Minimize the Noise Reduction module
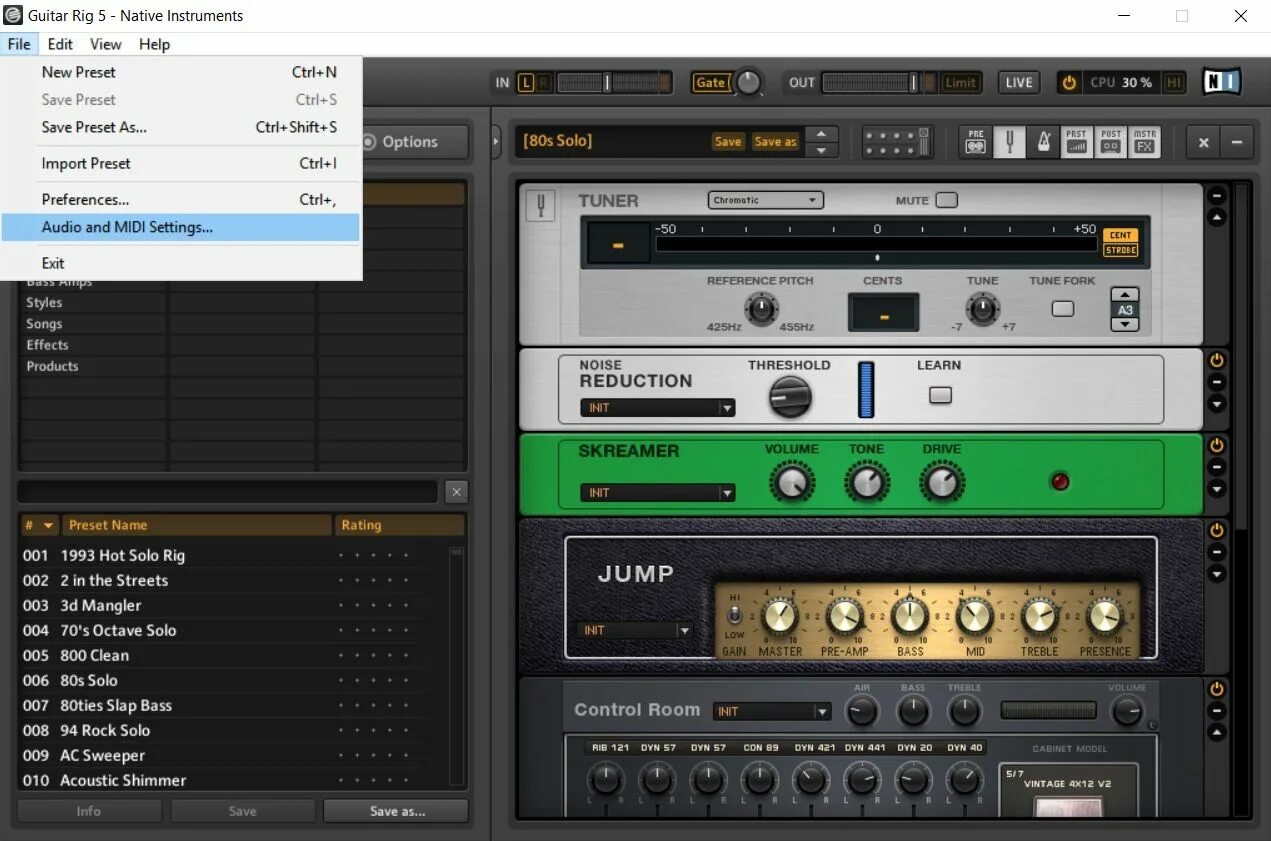The image size is (1271, 841). 1217,382
